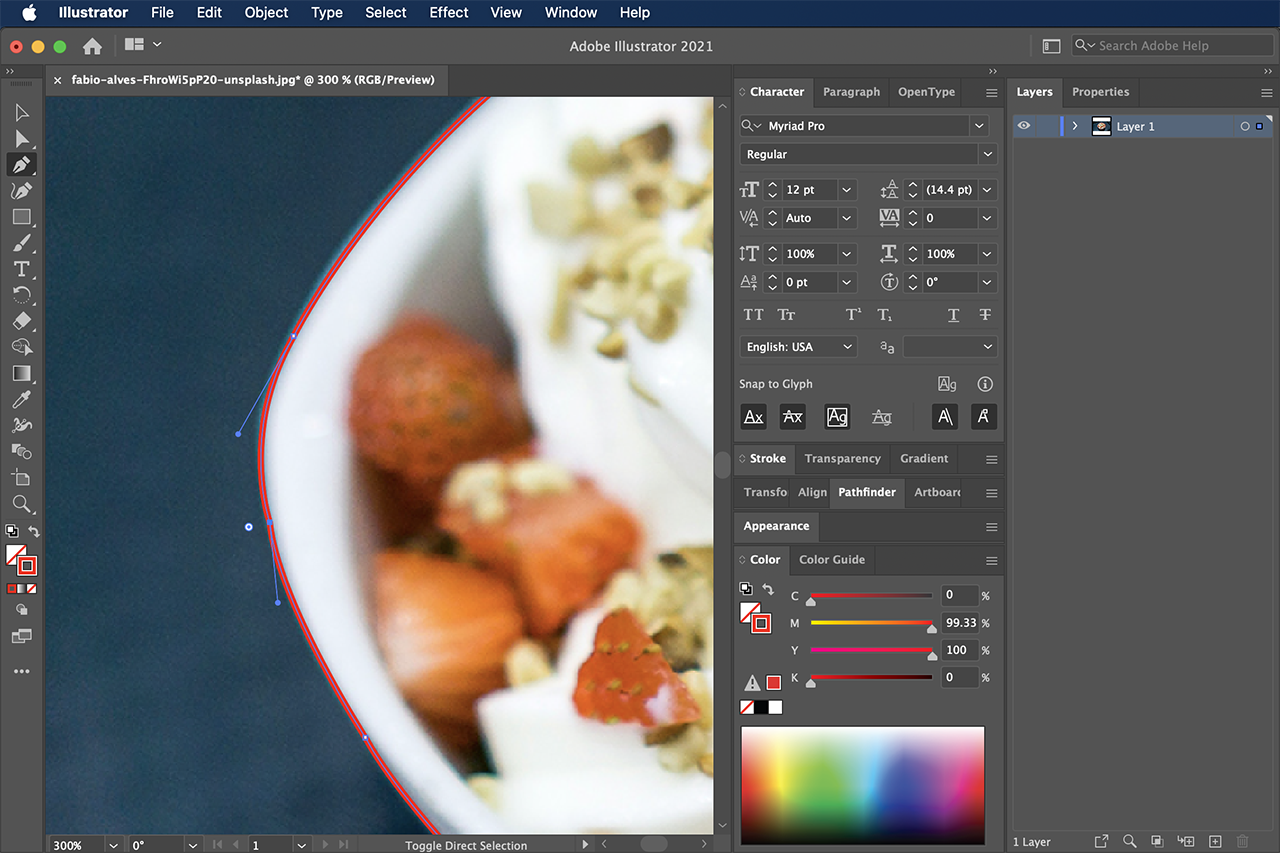
Task: Open the Color panel options menu
Action: (991, 561)
